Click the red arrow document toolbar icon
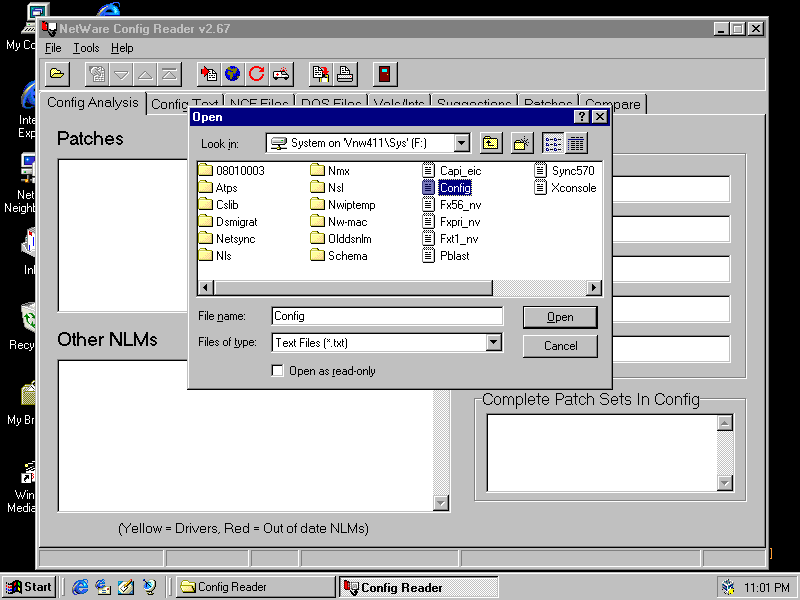 tap(209, 74)
